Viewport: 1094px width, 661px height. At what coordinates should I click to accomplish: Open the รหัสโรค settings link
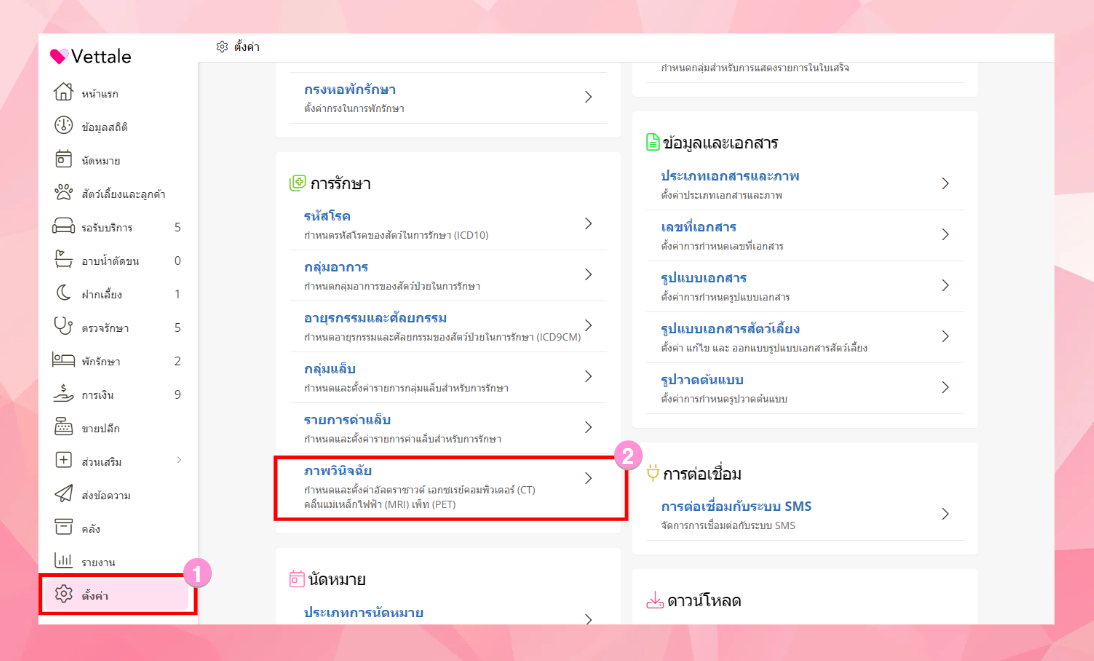[327, 216]
